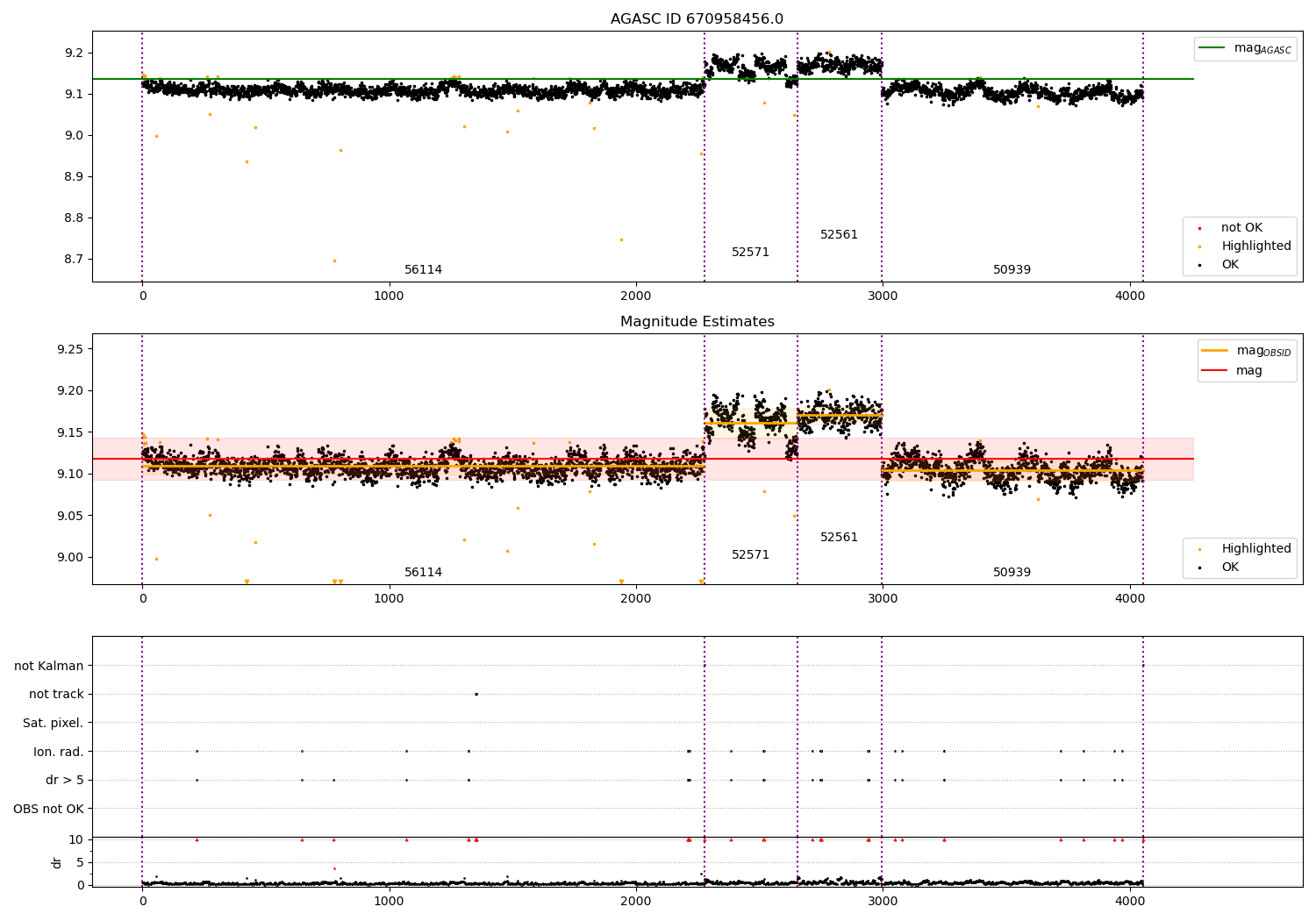This screenshot has width=1316, height=921.
Task: Click the 9.00 y-axis tick label
Action: click(x=70, y=557)
